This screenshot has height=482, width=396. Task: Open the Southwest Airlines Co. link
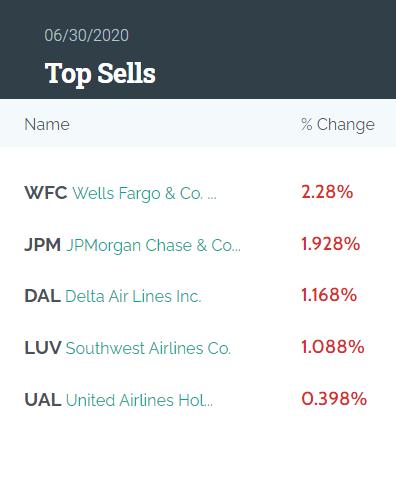[x=148, y=348]
